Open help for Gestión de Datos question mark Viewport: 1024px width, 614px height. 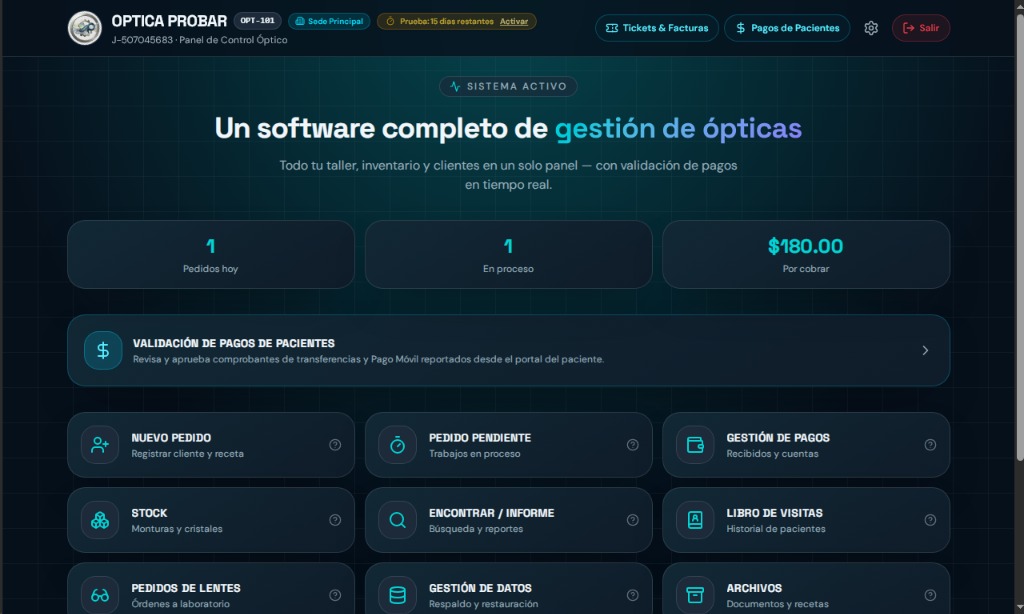click(x=632, y=595)
